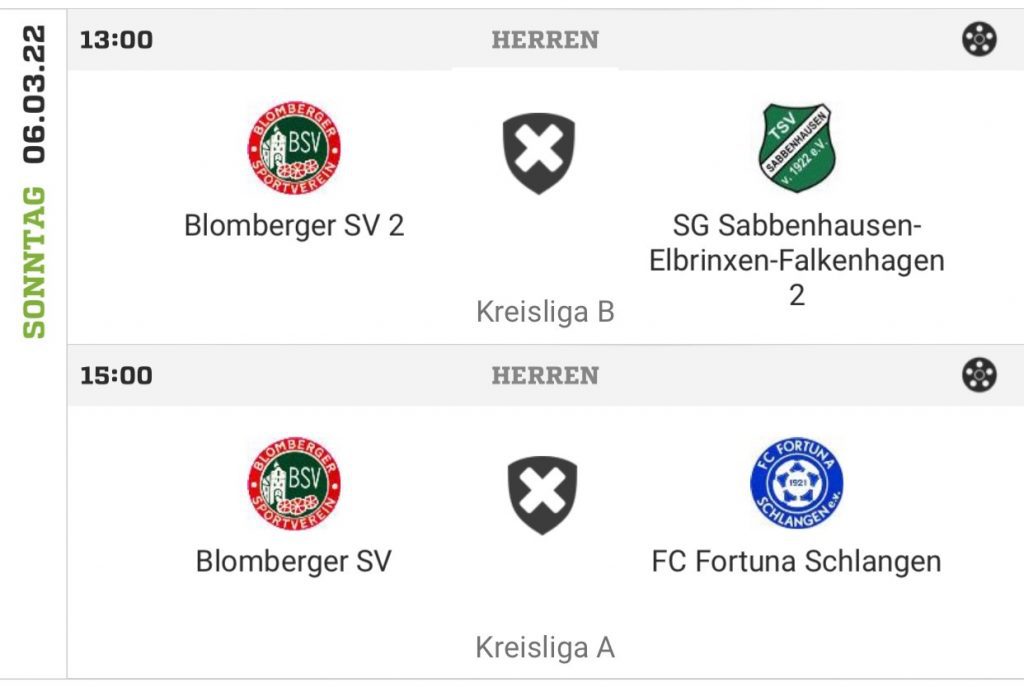Open the film reel icon for 13:00 match

[979, 39]
